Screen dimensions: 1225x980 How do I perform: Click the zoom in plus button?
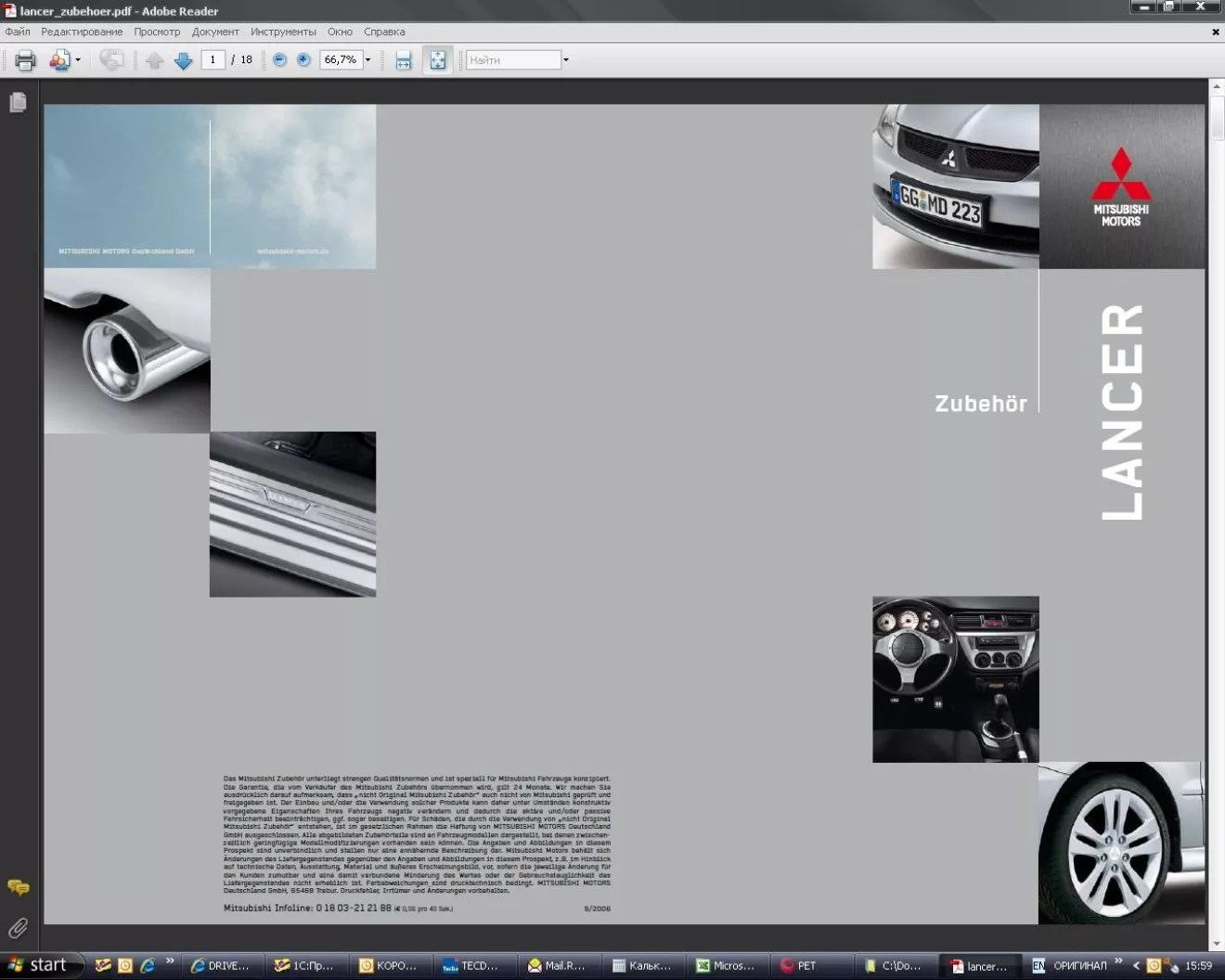[303, 59]
